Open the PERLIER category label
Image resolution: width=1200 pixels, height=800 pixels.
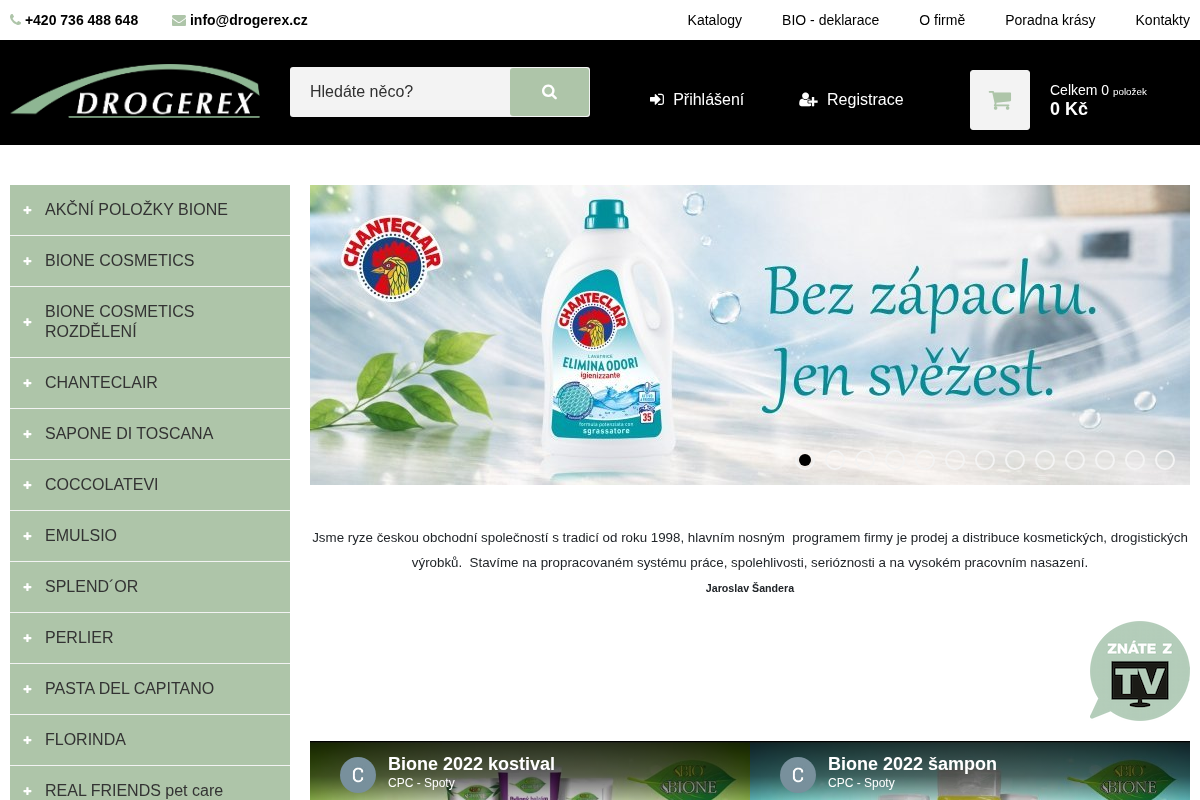click(79, 638)
